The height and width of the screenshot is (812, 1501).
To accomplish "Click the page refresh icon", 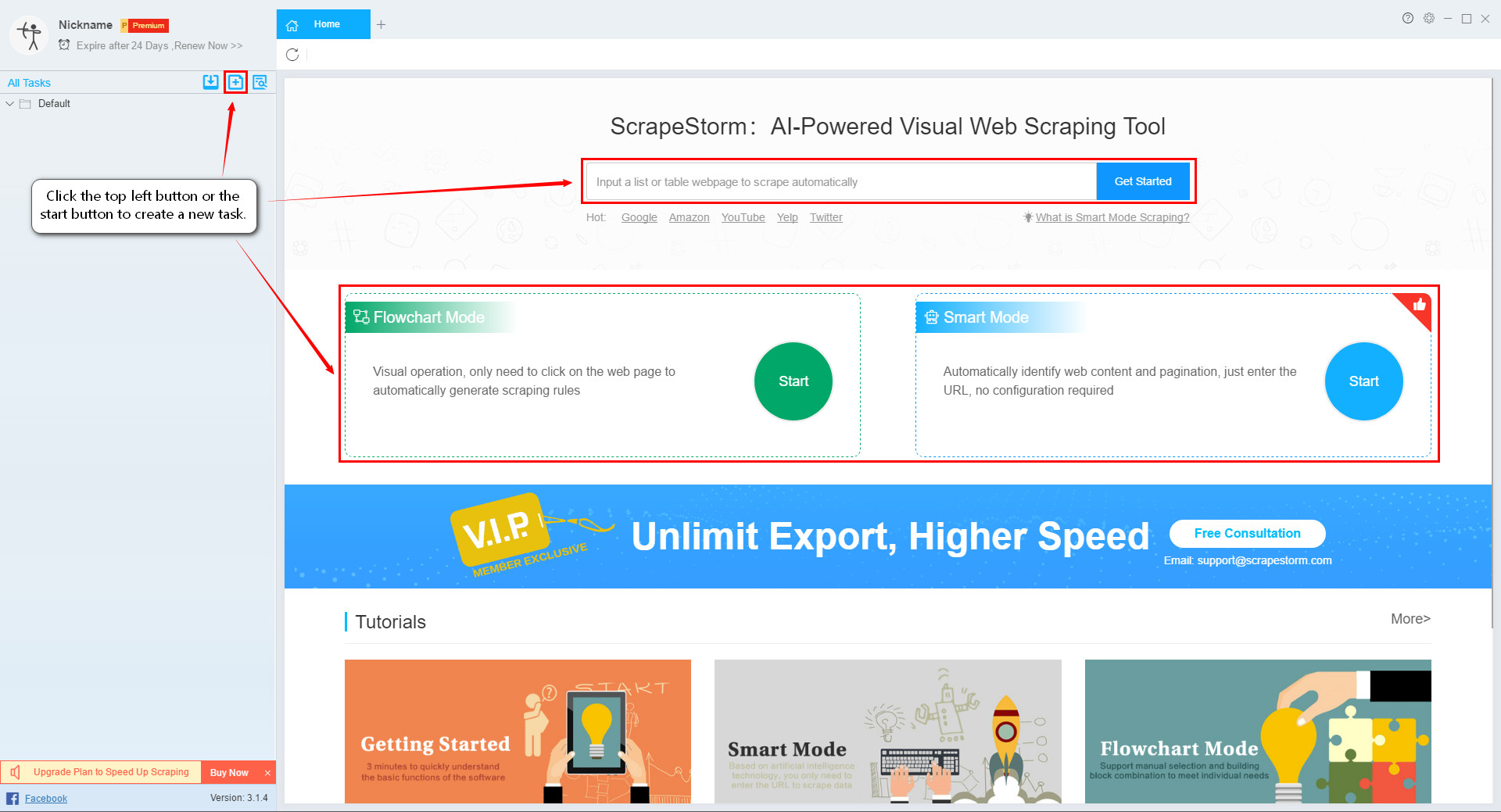I will click(292, 55).
